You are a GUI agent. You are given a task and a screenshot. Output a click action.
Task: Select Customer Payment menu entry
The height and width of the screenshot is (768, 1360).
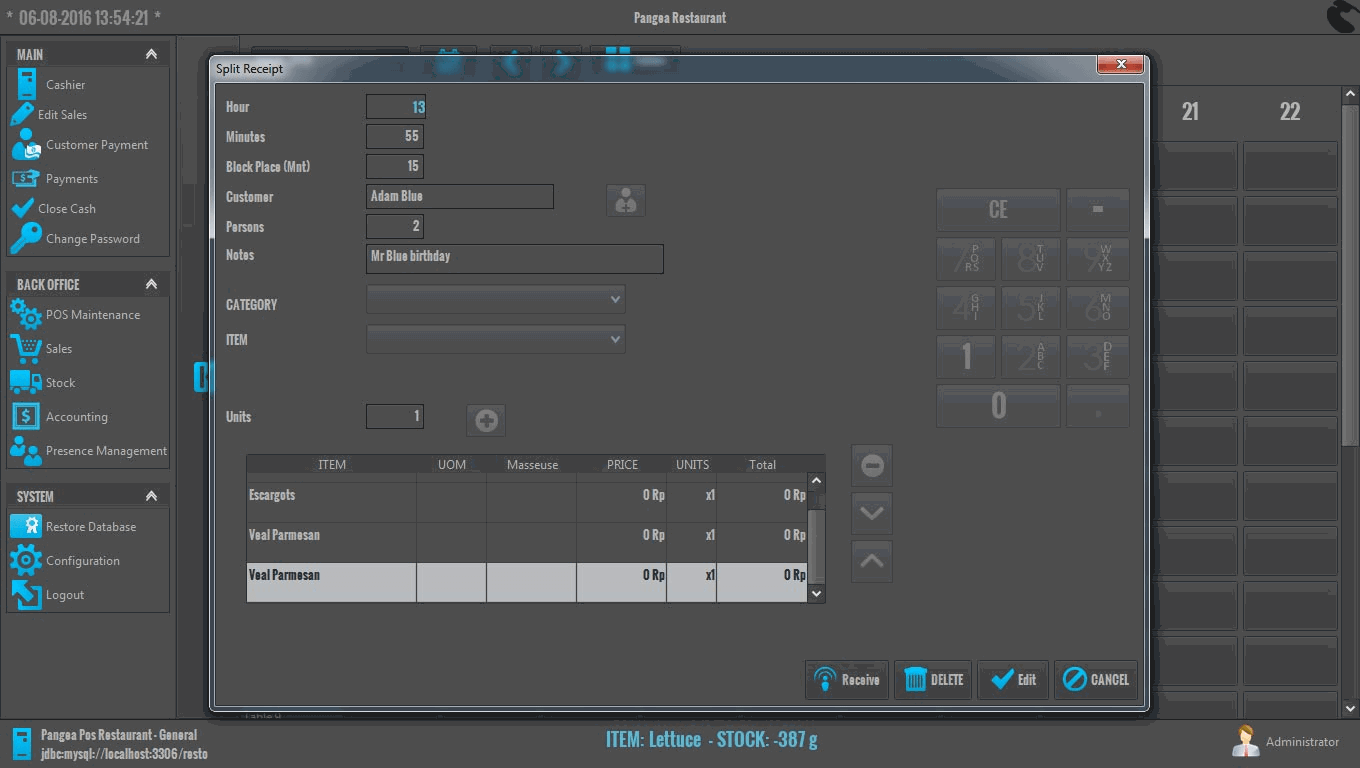[x=96, y=145]
